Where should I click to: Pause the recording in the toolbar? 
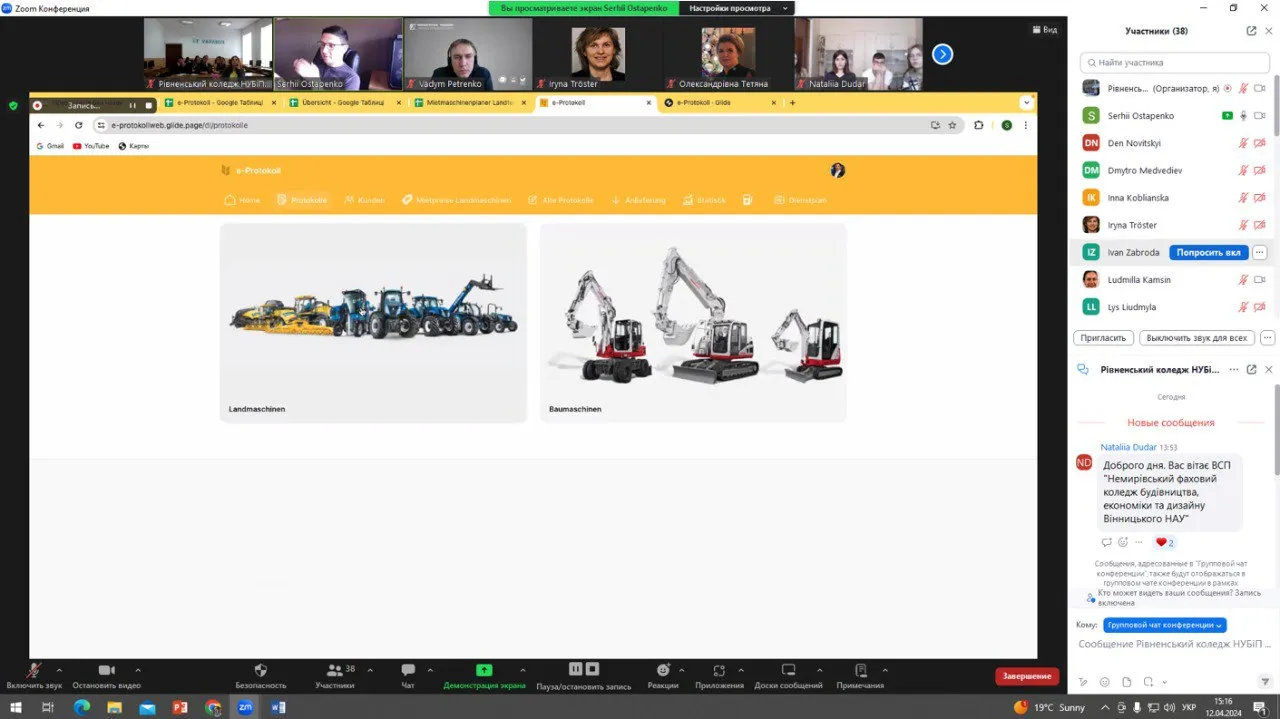click(x=575, y=669)
